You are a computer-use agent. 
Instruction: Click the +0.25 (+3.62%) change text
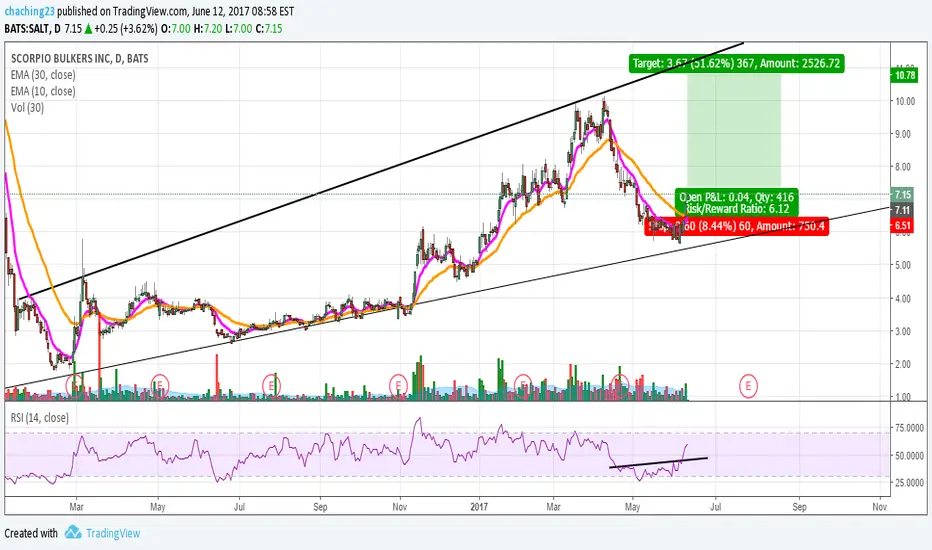pyautogui.click(x=126, y=29)
